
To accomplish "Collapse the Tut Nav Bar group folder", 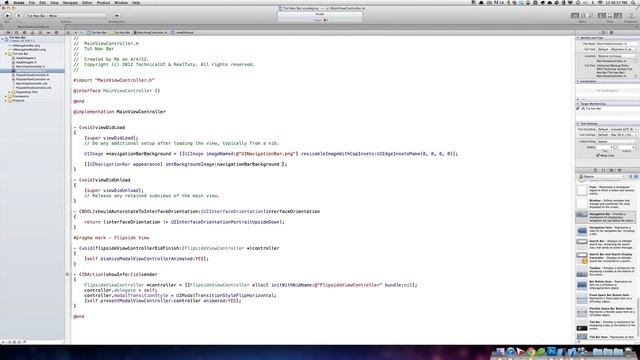I will click(x=6, y=53).
